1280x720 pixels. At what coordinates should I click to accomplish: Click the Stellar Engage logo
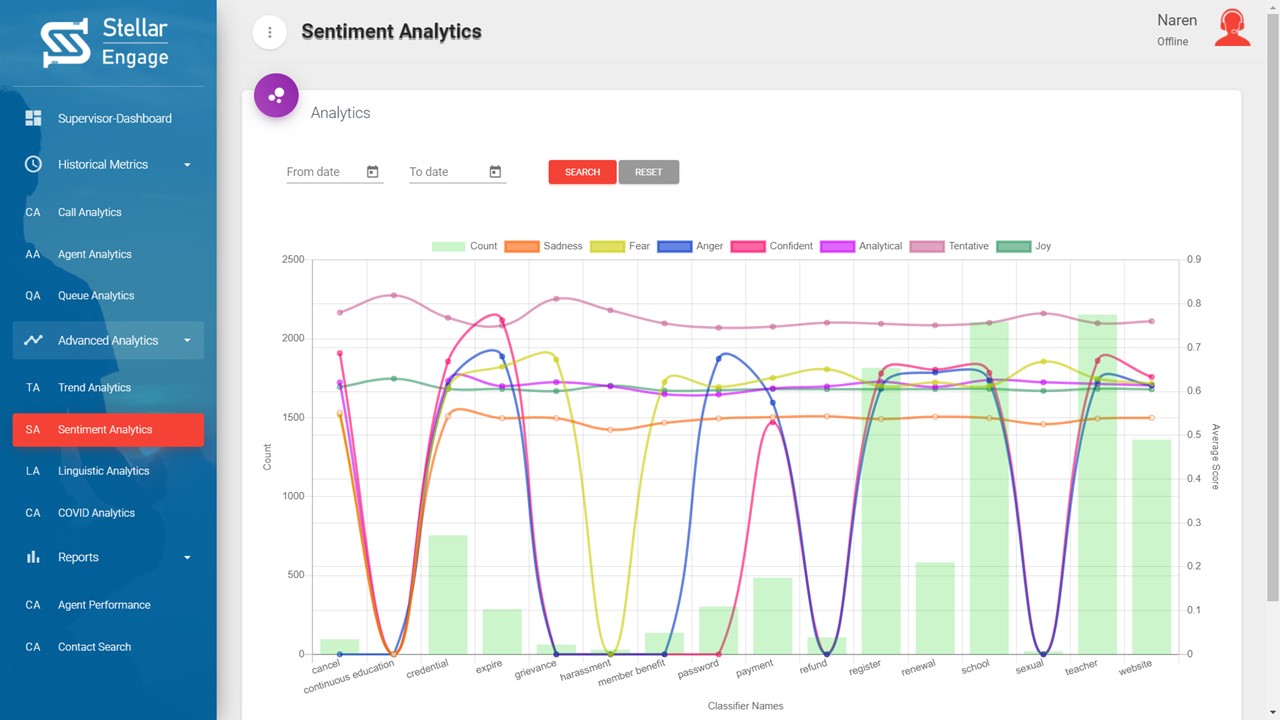pos(105,43)
